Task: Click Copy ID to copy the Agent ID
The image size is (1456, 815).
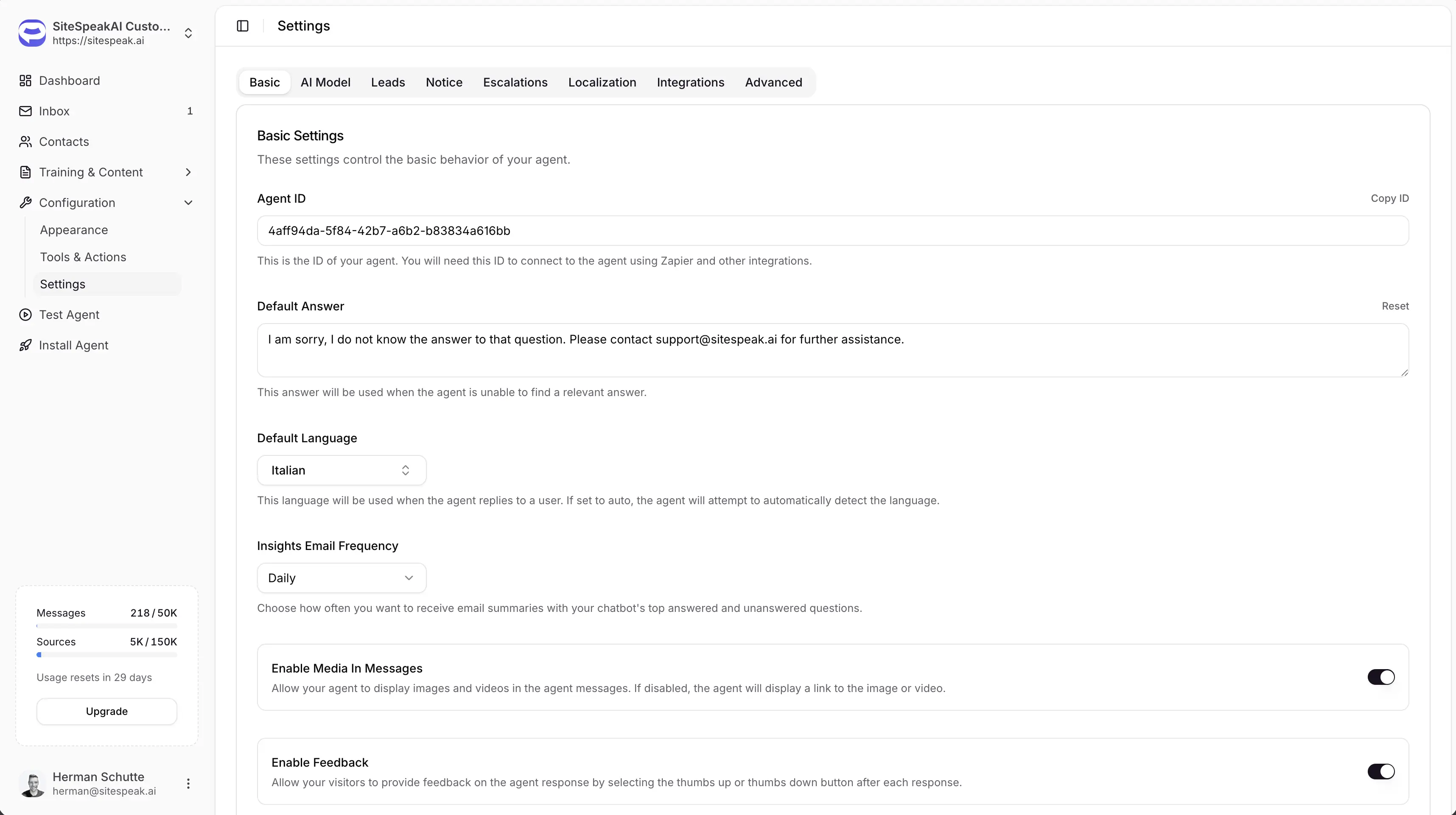Action: tap(1390, 198)
